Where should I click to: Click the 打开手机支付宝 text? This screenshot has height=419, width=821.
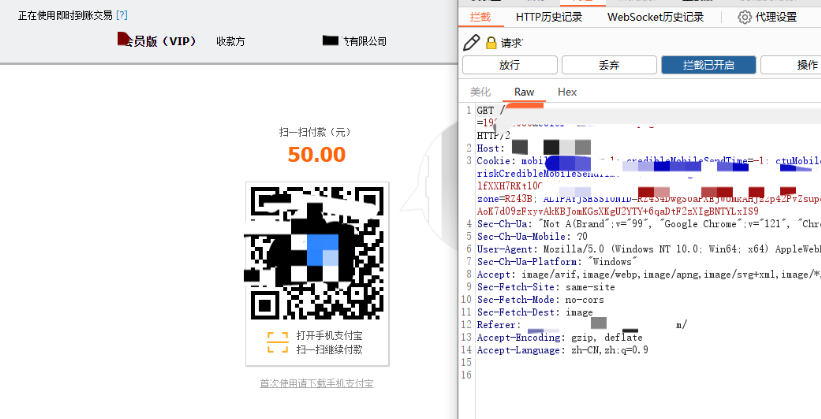[329, 335]
